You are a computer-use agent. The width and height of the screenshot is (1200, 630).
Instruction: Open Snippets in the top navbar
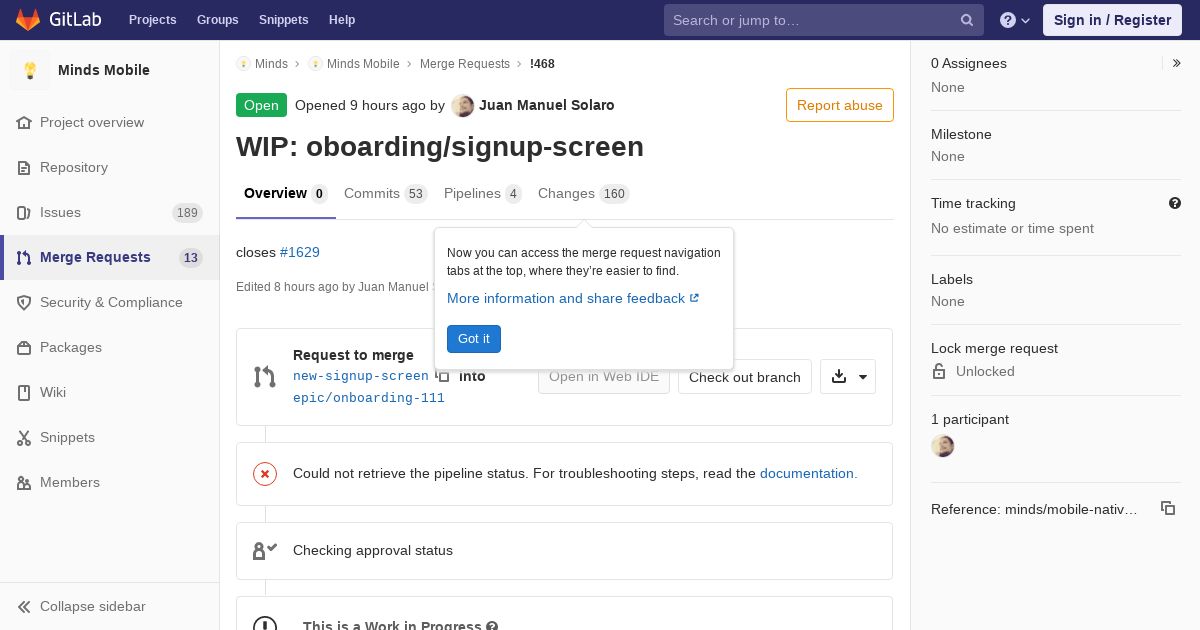click(x=284, y=20)
